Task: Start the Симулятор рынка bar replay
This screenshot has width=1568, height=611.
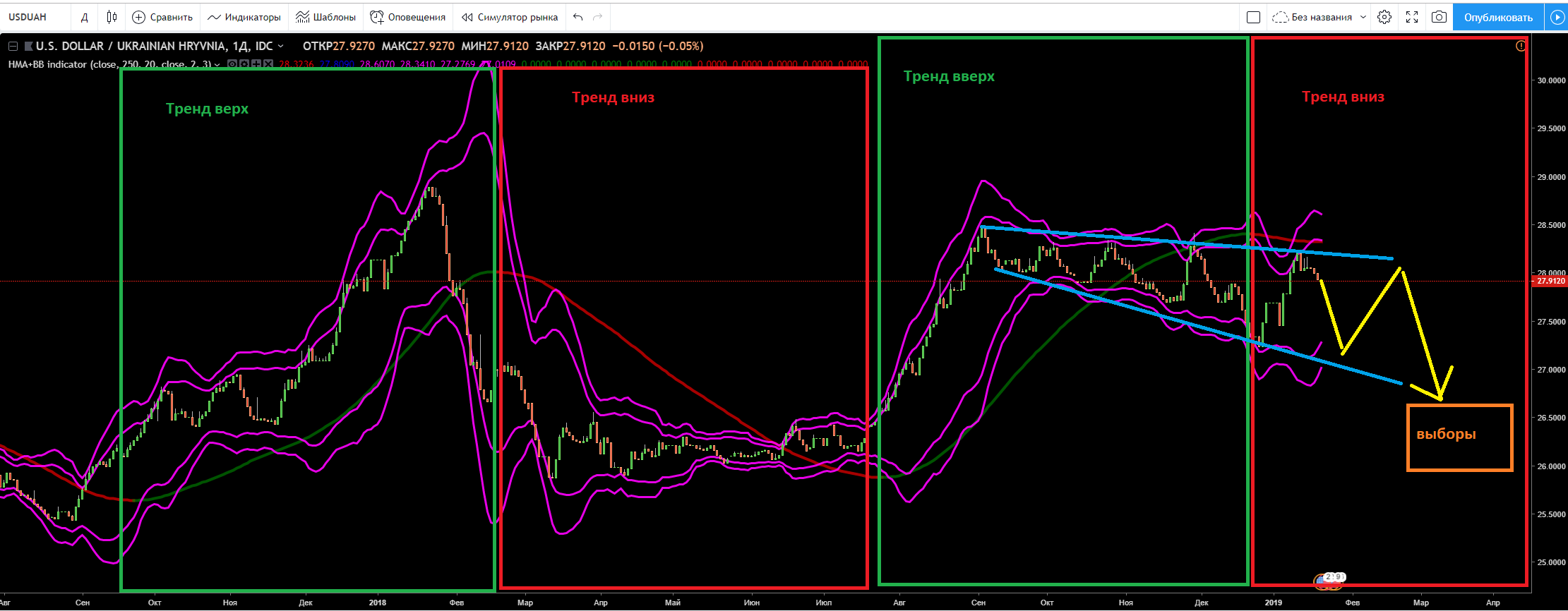Action: click(x=509, y=17)
